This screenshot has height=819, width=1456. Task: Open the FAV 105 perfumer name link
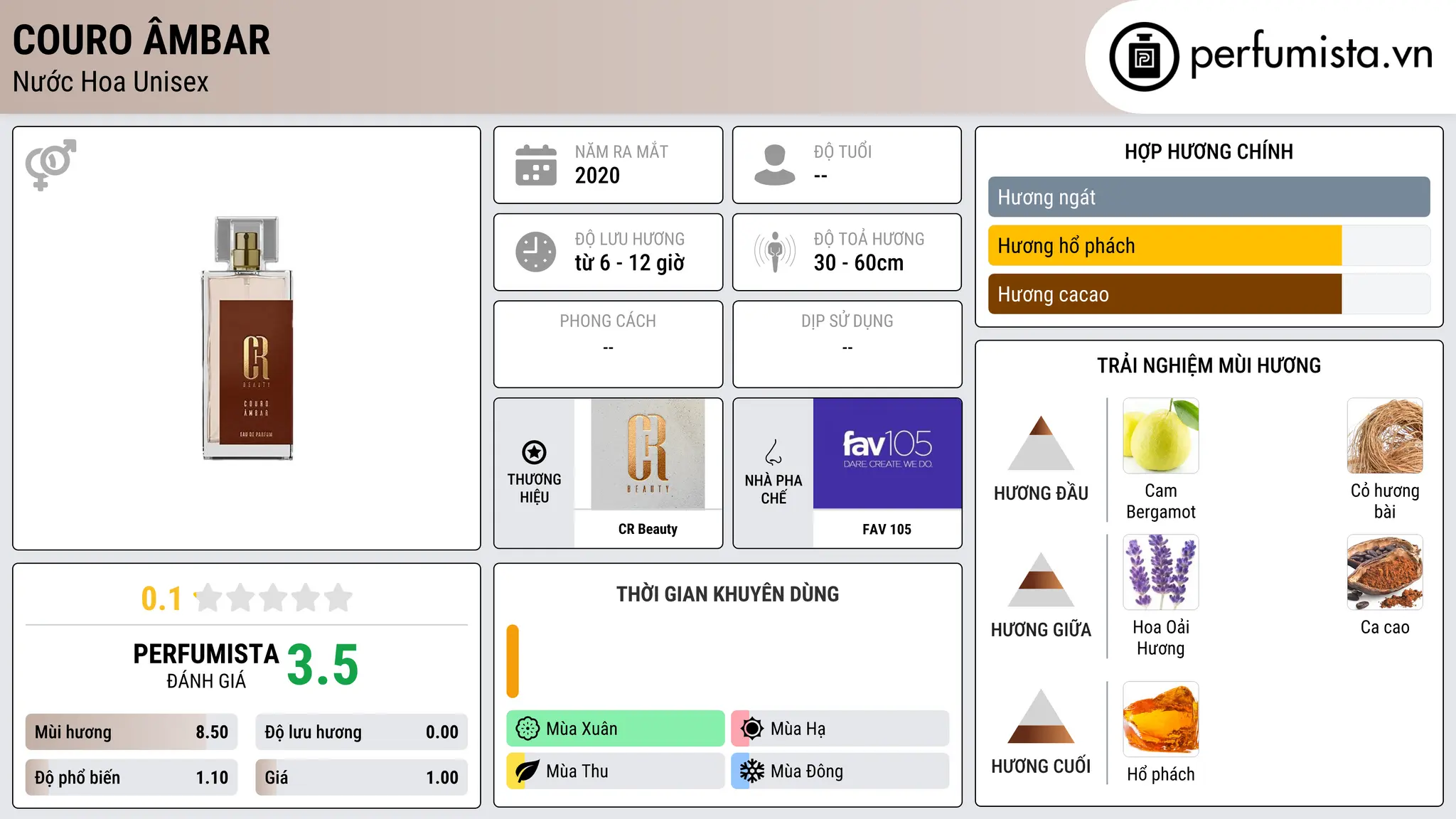click(887, 529)
